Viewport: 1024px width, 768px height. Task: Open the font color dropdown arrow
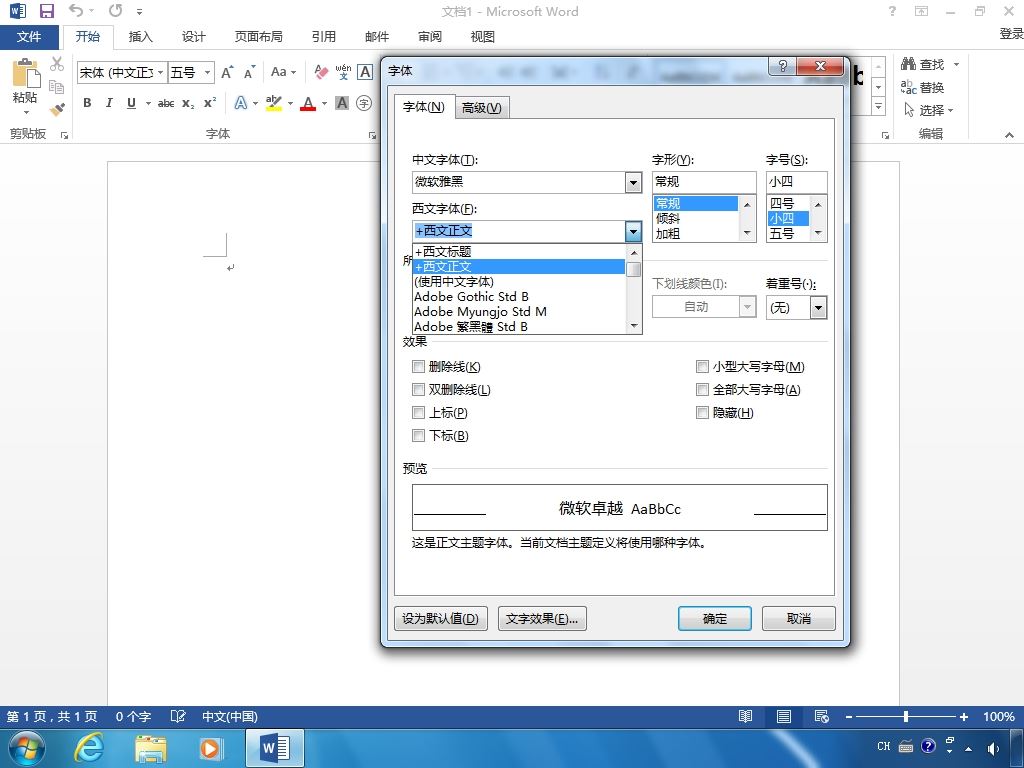click(x=324, y=104)
